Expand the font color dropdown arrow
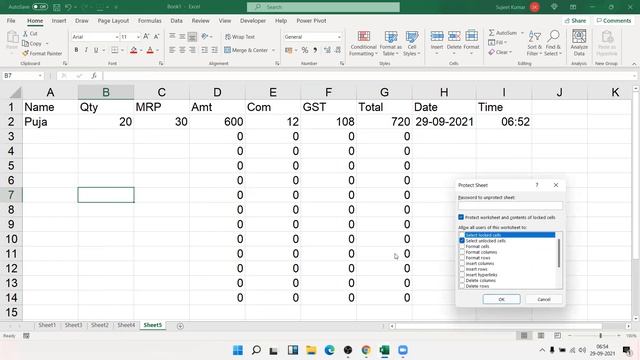This screenshot has width=640, height=360. click(158, 50)
